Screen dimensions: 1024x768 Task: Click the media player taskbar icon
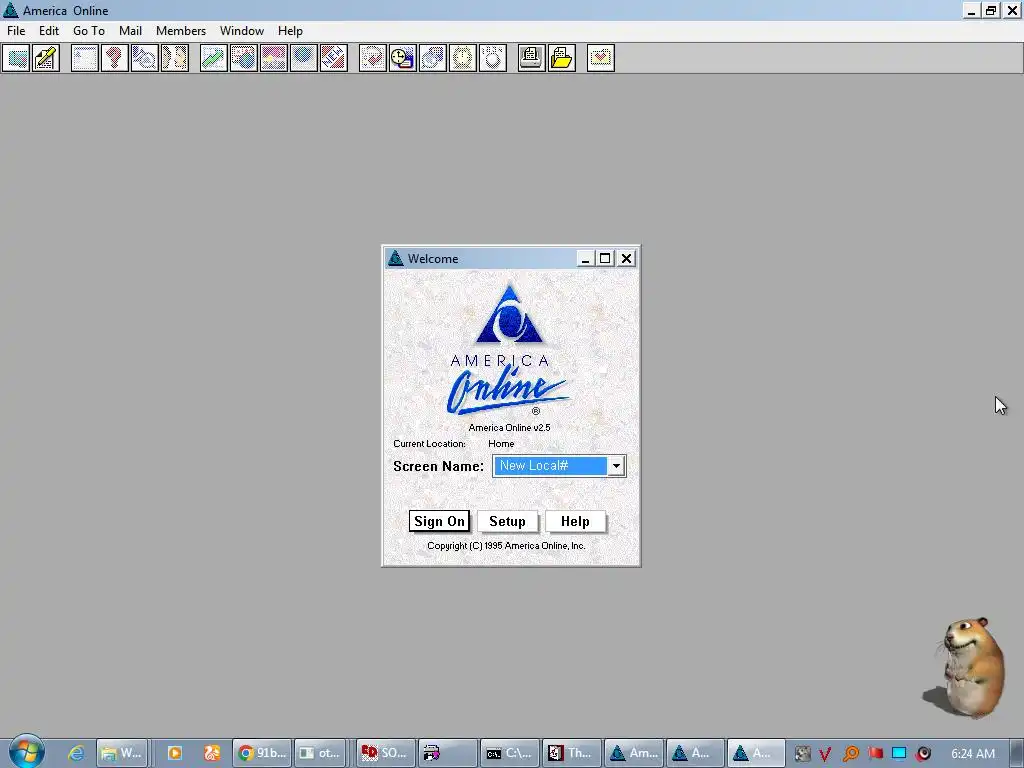pyautogui.click(x=174, y=753)
